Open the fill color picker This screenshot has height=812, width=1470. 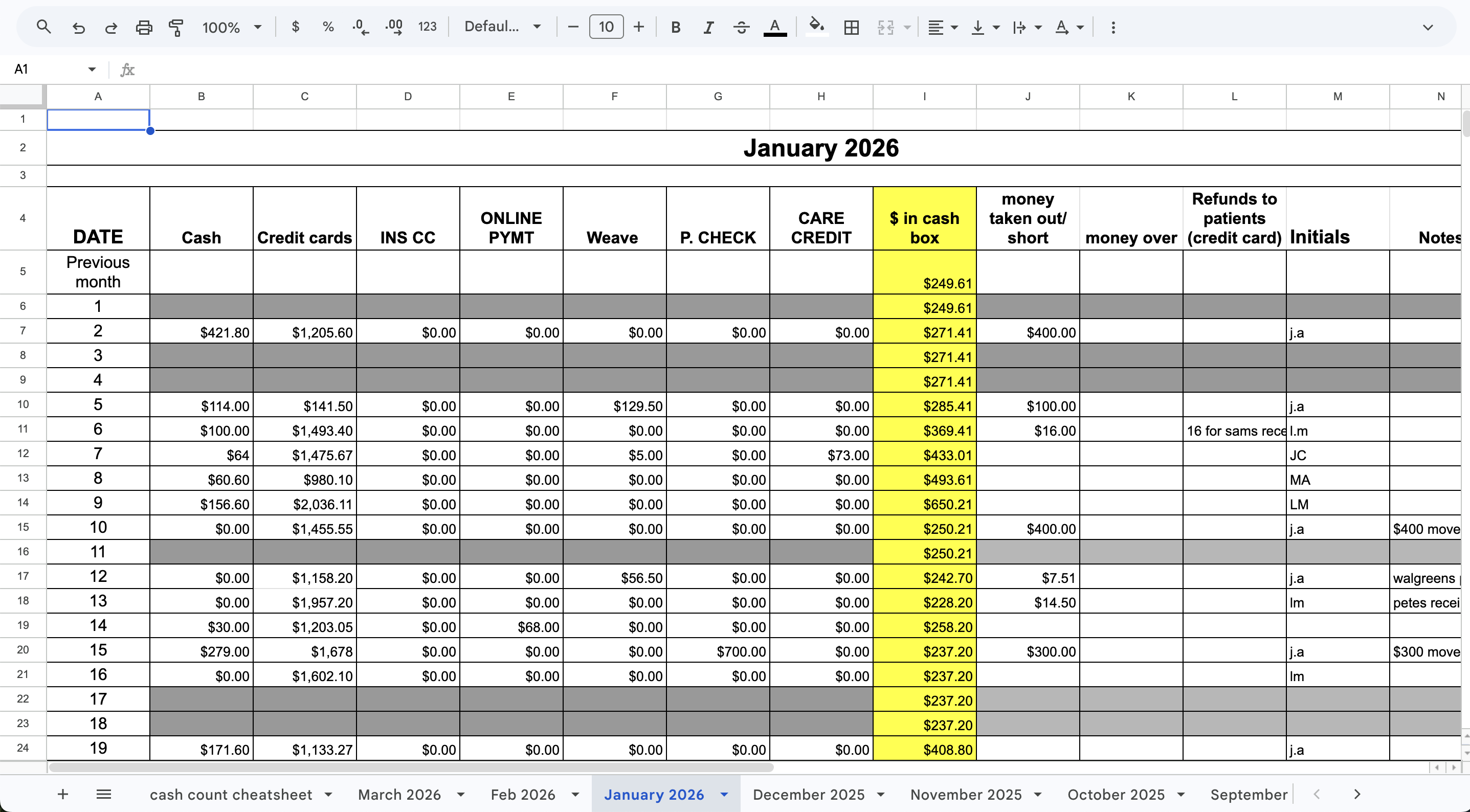click(817, 27)
